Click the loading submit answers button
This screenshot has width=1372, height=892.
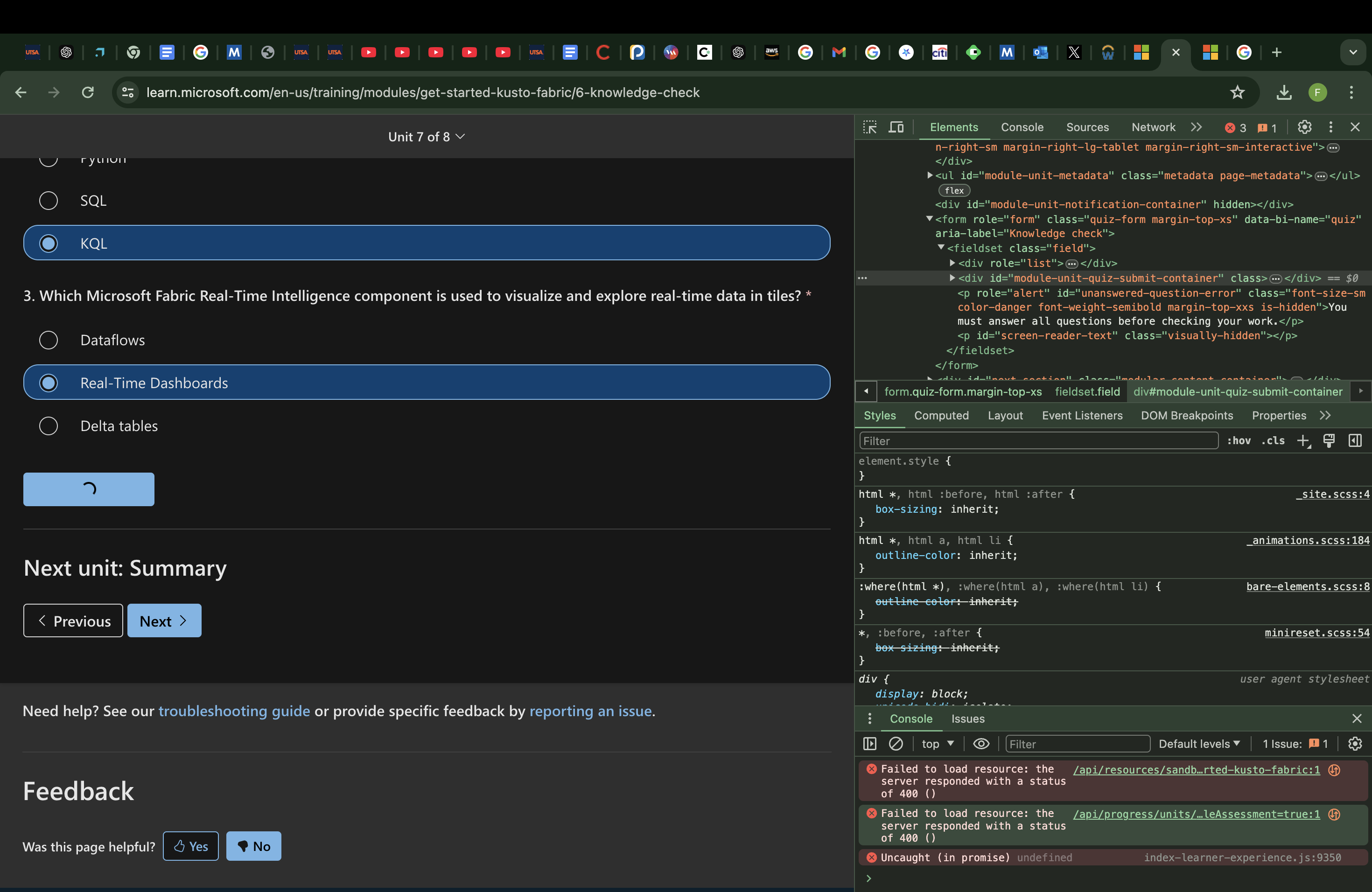(x=89, y=489)
